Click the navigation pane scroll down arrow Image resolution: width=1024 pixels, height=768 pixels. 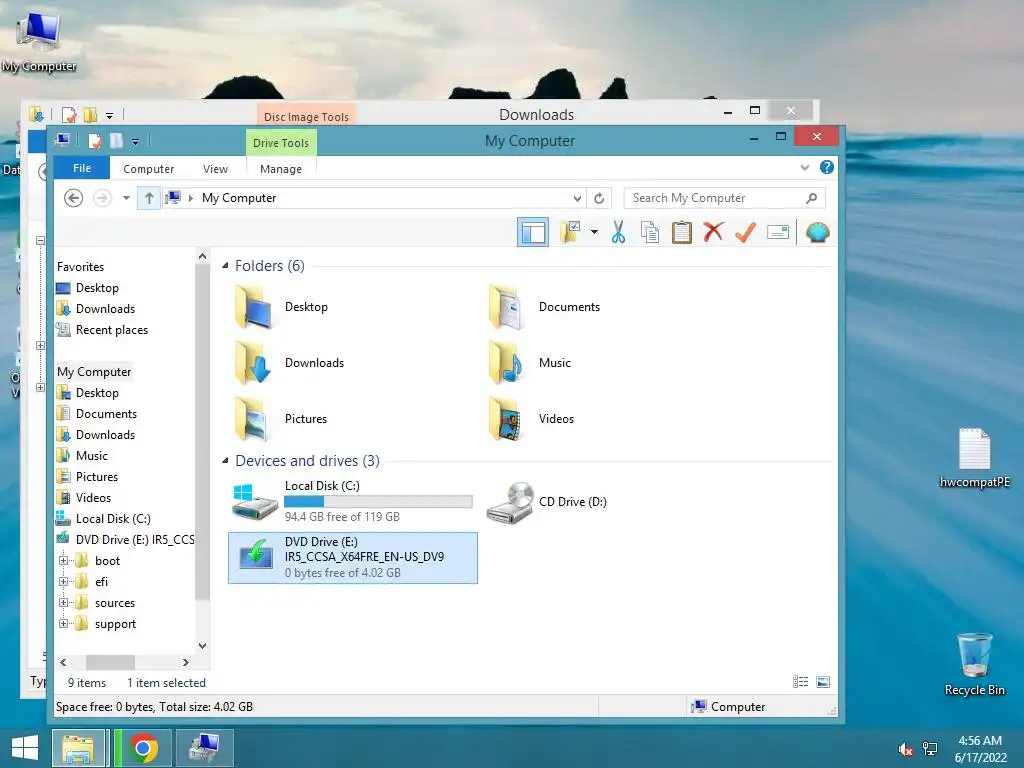tap(202, 646)
